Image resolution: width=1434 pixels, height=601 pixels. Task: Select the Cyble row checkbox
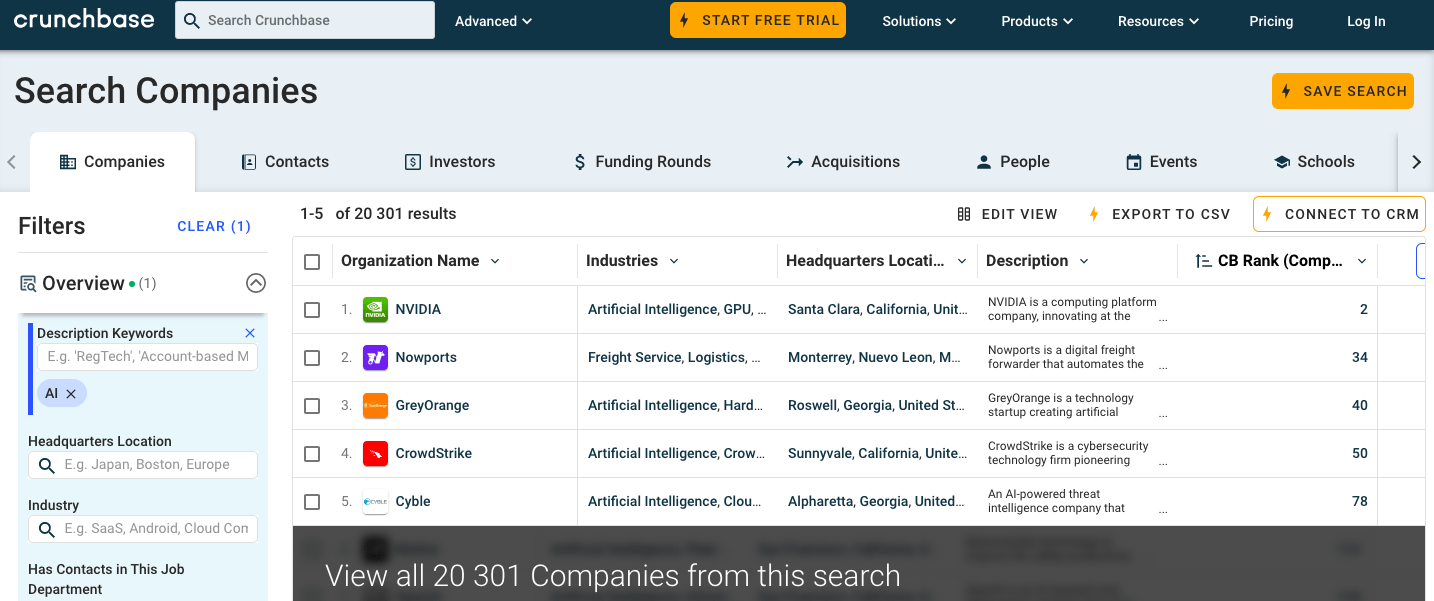pyautogui.click(x=312, y=502)
